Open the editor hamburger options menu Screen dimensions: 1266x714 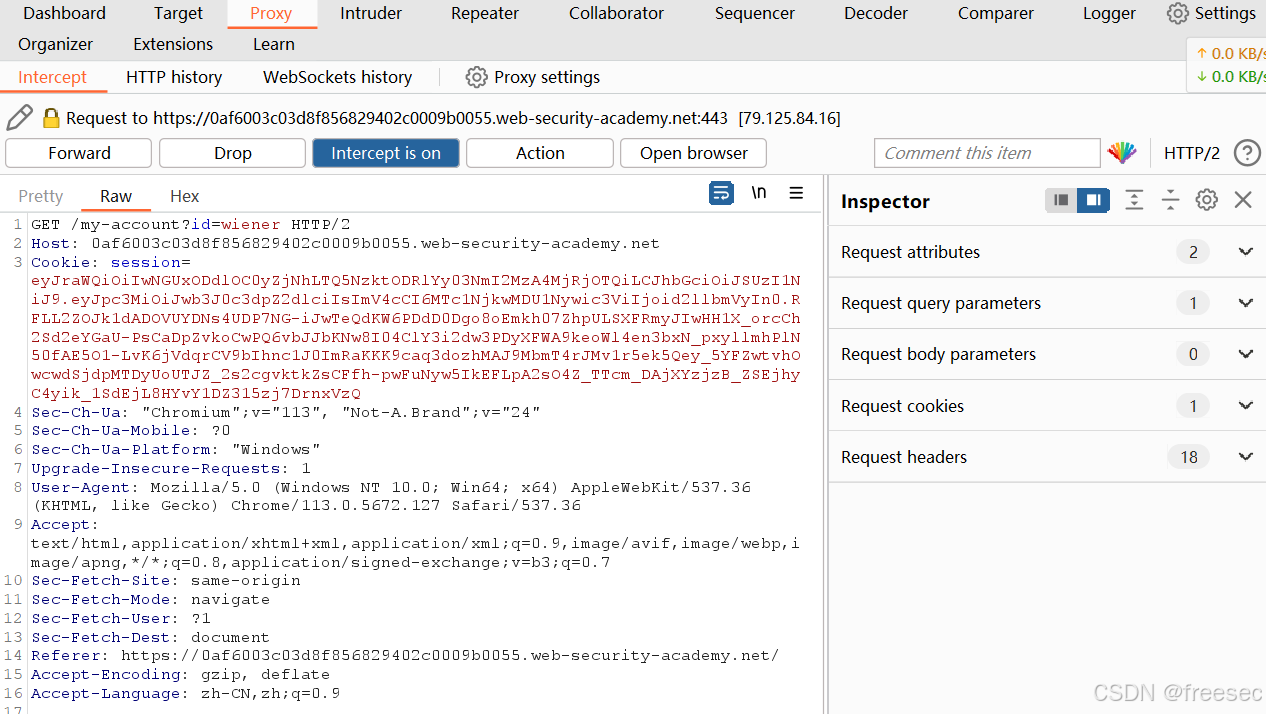[796, 193]
